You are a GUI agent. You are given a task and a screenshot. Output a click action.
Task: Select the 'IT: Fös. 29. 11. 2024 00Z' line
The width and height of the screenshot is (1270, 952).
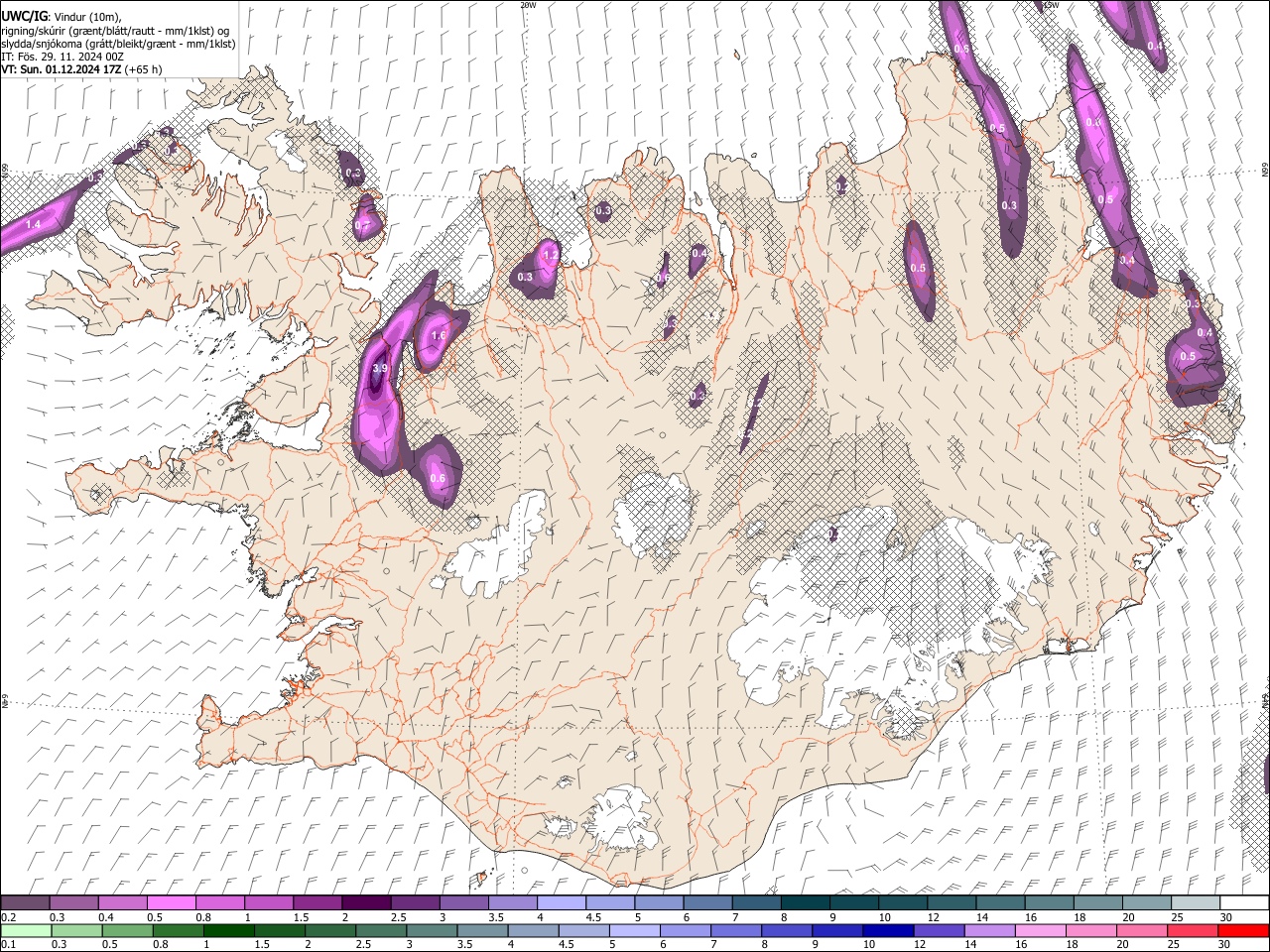click(x=63, y=57)
